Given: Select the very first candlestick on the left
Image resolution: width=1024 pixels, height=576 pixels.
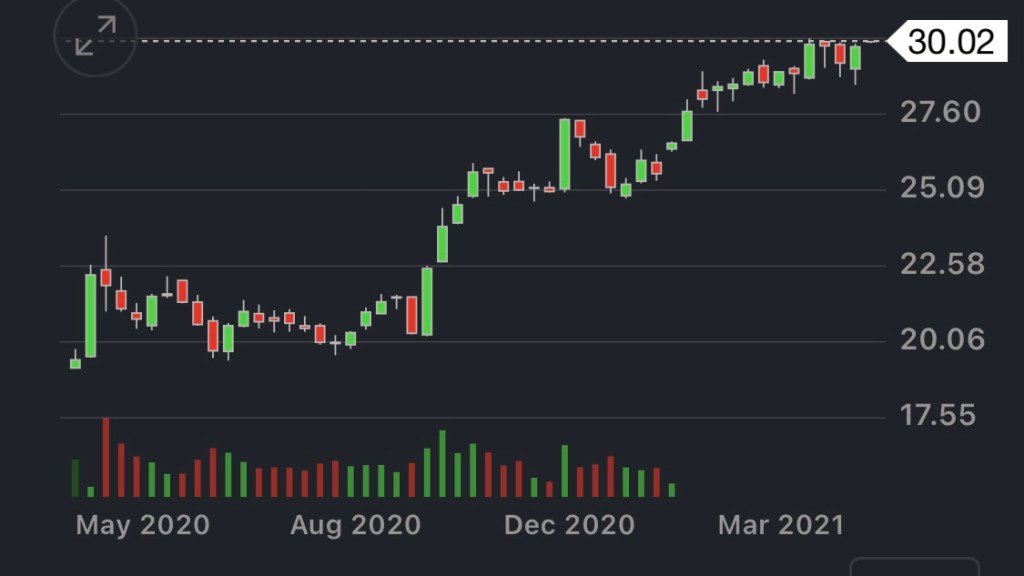Looking at the screenshot, I should tap(75, 363).
